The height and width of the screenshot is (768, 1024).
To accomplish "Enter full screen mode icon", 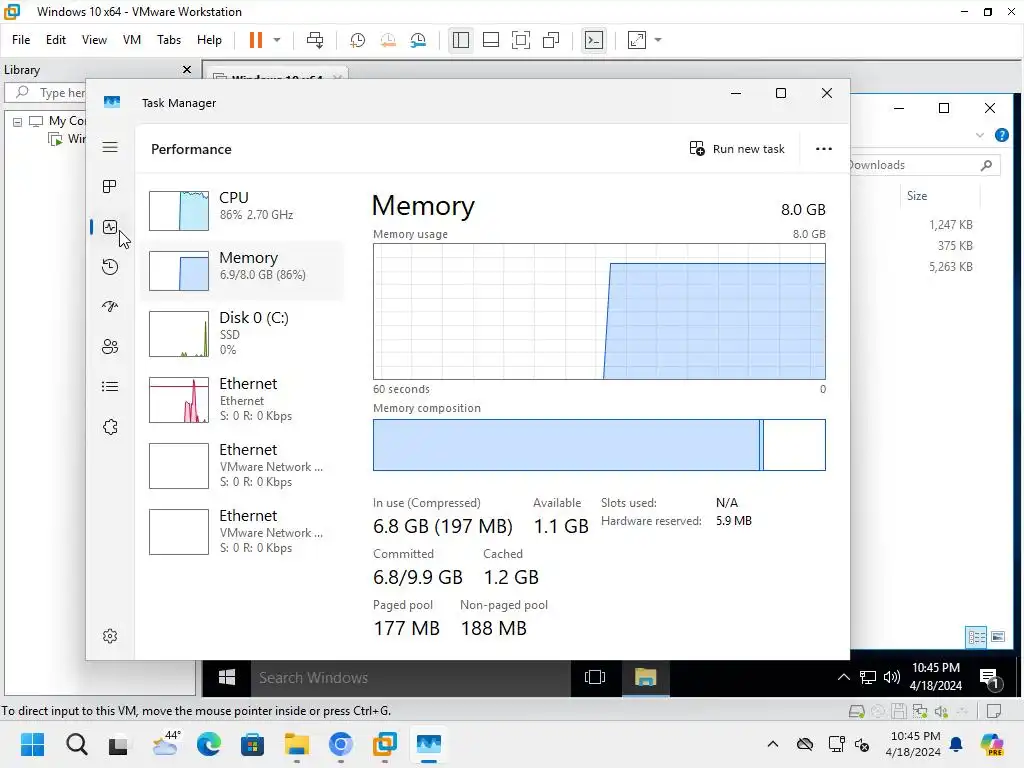I will 520,40.
